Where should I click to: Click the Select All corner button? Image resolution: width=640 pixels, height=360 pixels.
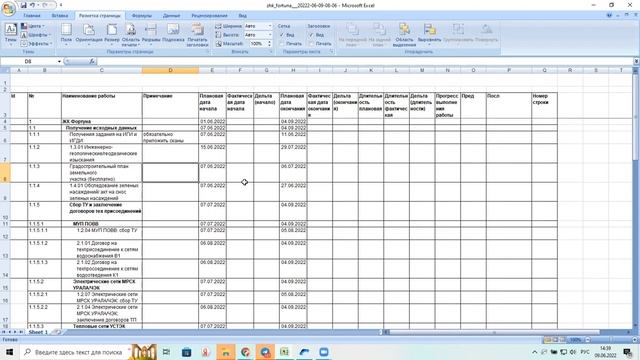click(x=5, y=70)
